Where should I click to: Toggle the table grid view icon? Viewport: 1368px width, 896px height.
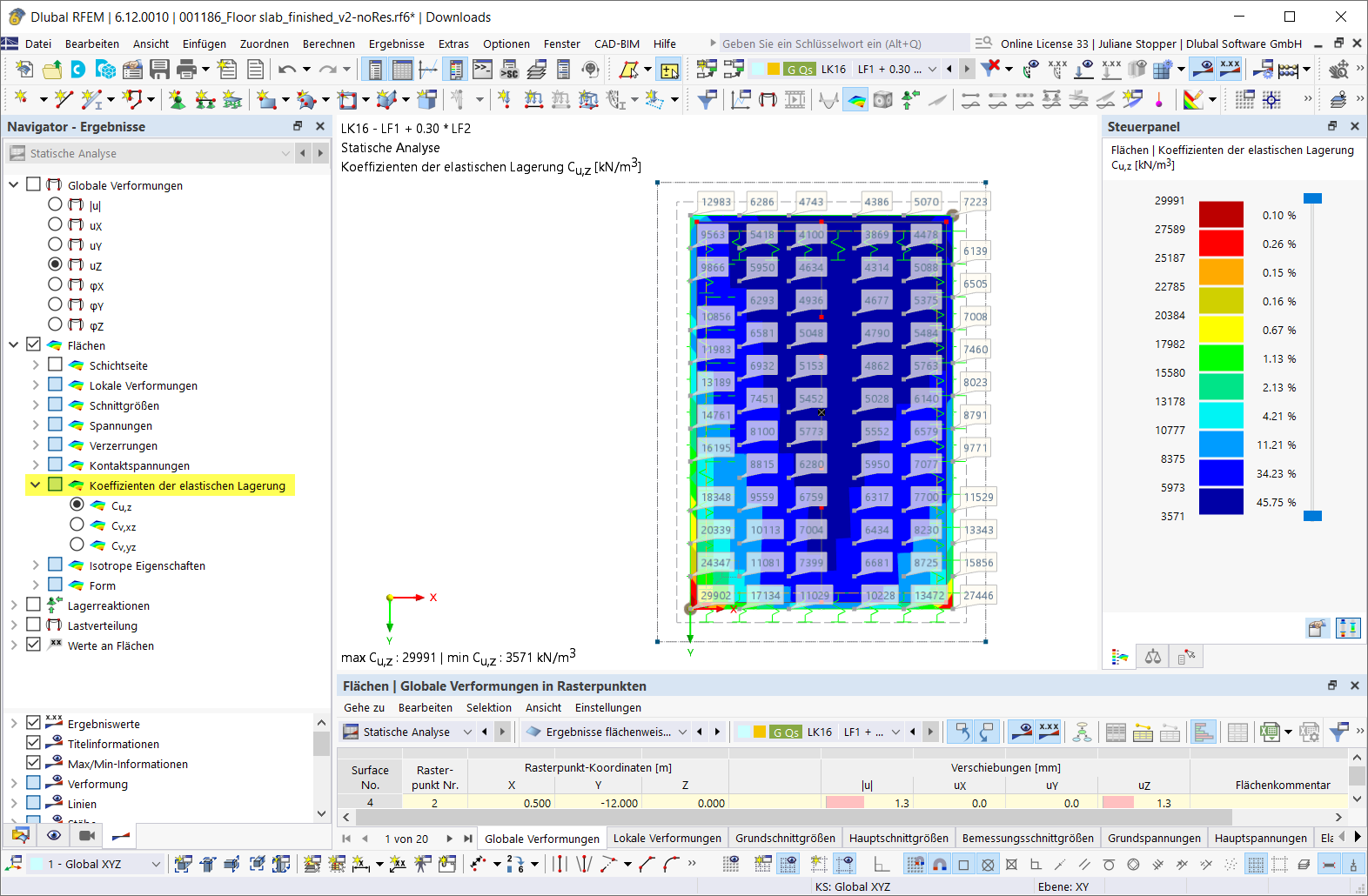point(402,70)
